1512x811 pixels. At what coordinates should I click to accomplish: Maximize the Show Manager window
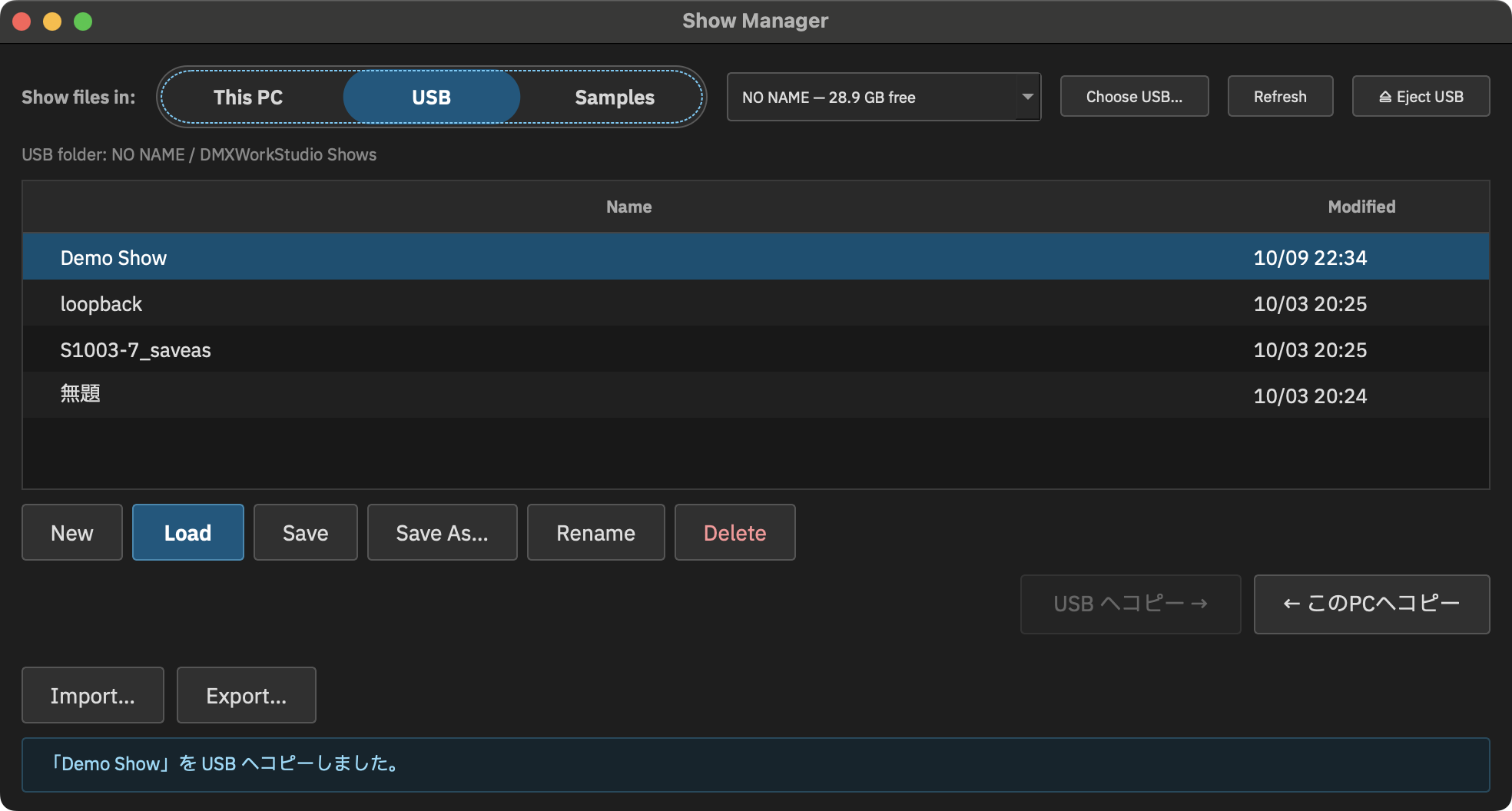pos(83,22)
